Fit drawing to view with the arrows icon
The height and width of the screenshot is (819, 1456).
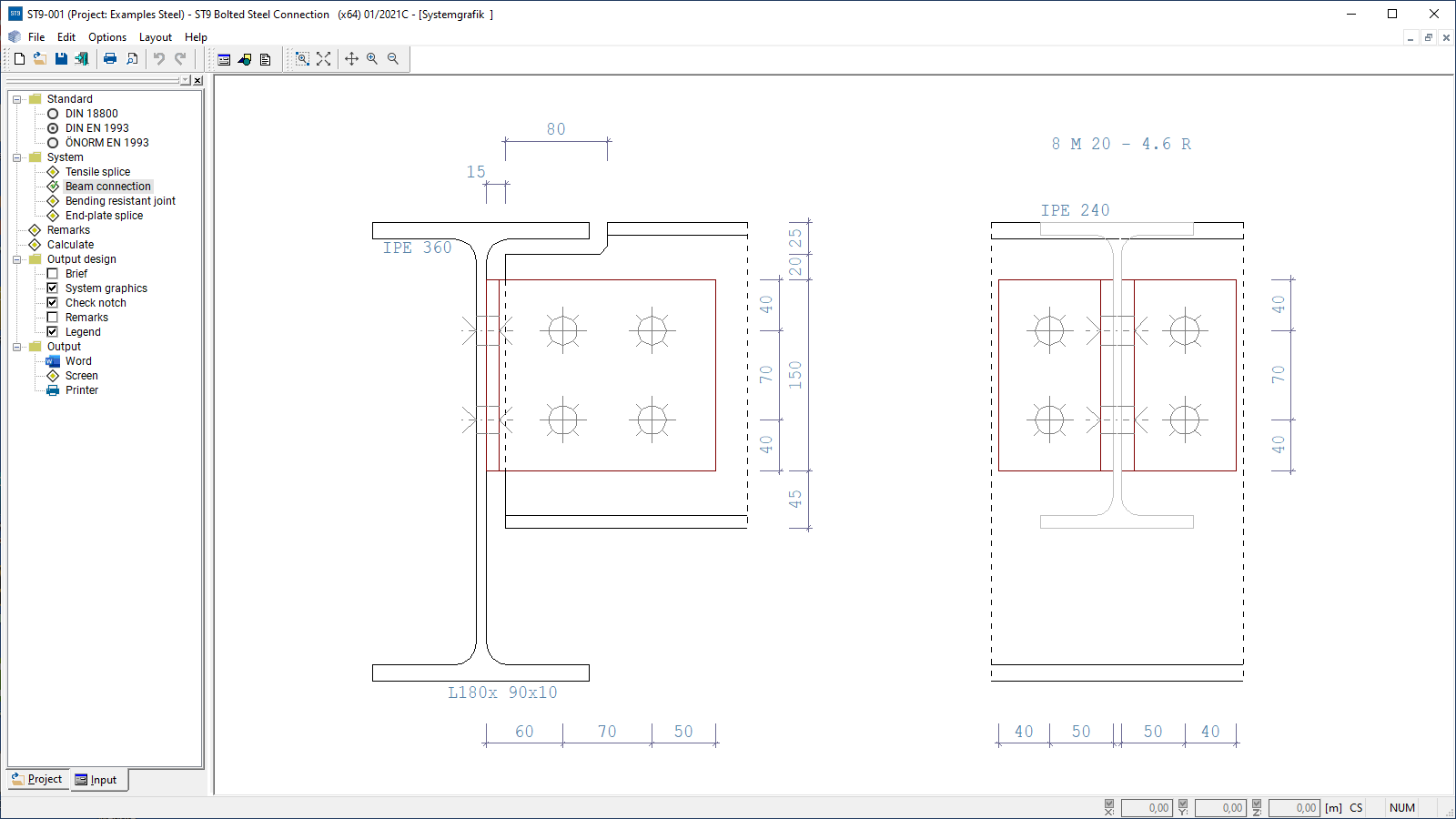pos(323,59)
